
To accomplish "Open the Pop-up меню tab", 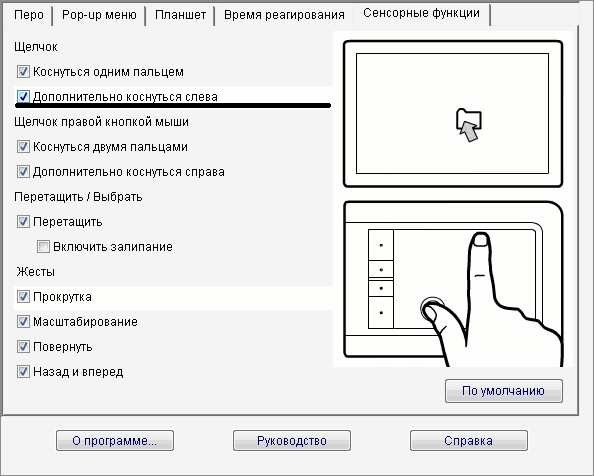I will click(99, 15).
